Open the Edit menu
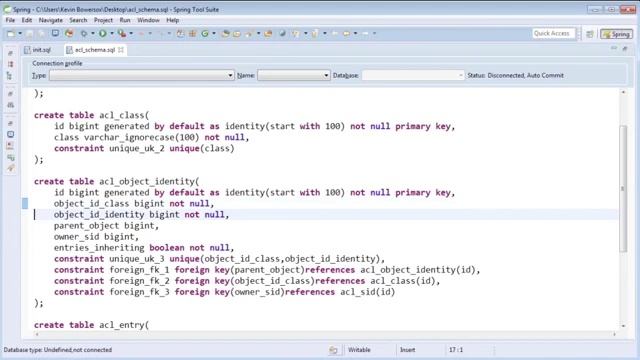This screenshot has width=640, height=360. point(27,20)
